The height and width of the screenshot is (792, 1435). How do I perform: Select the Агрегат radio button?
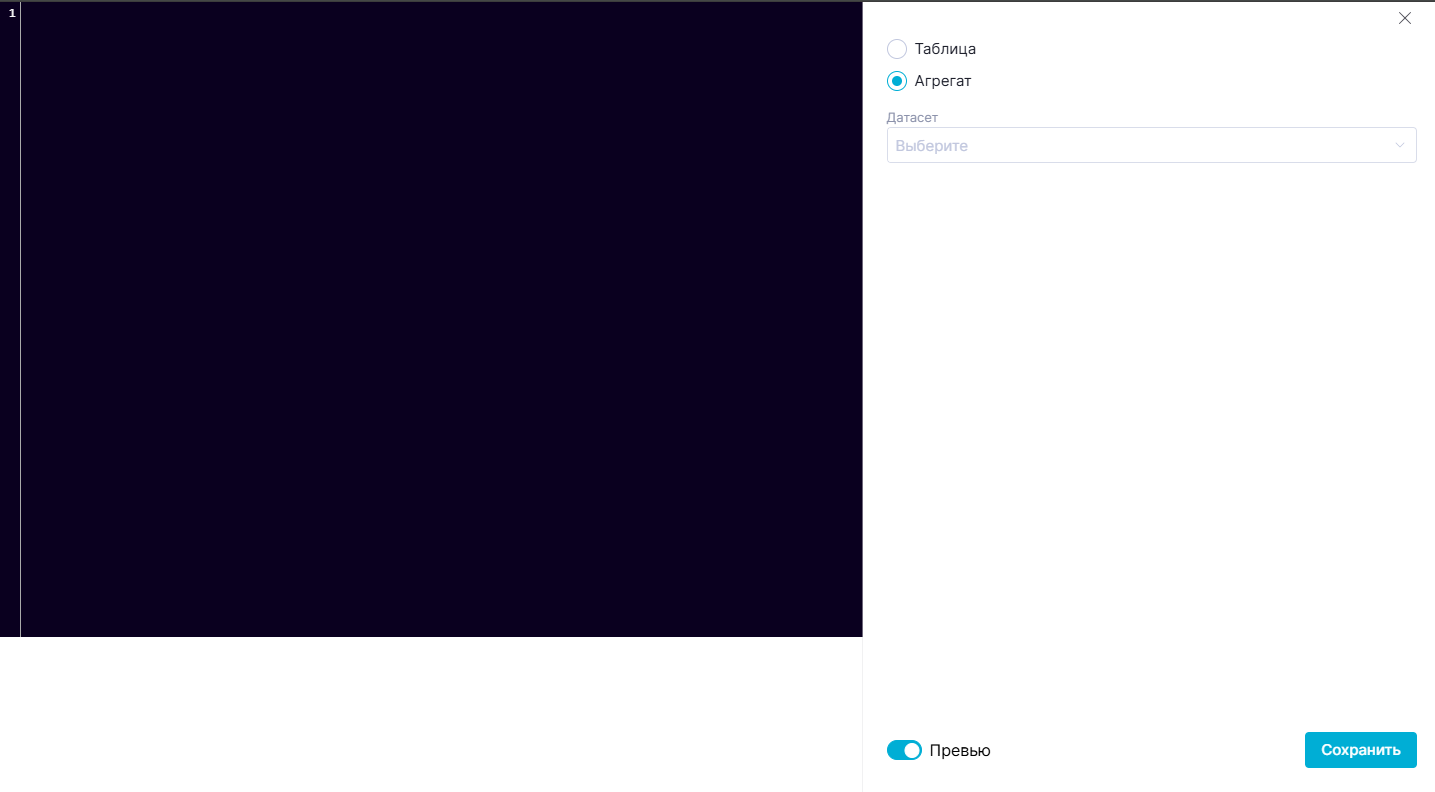(x=897, y=81)
